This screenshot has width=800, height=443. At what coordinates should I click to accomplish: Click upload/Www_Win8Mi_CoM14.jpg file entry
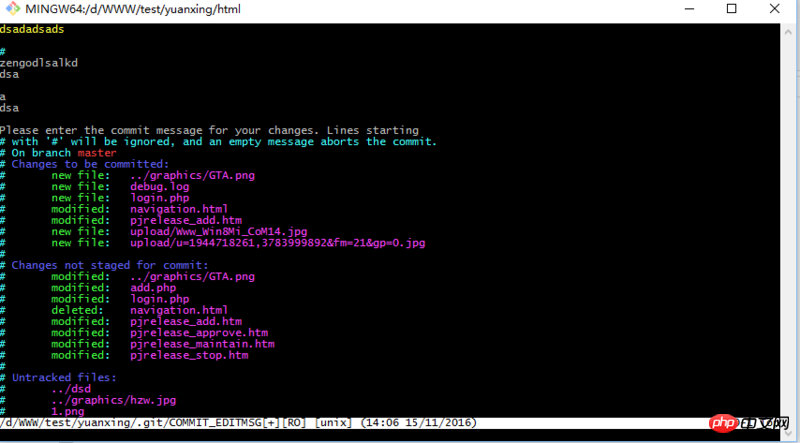click(218, 232)
